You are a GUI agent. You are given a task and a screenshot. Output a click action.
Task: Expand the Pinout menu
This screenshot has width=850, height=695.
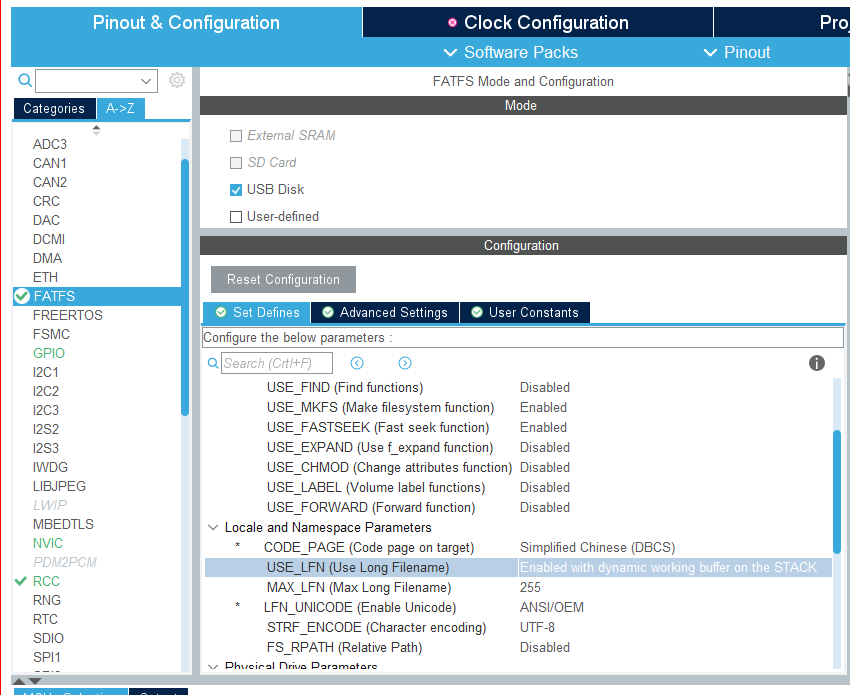[x=737, y=52]
